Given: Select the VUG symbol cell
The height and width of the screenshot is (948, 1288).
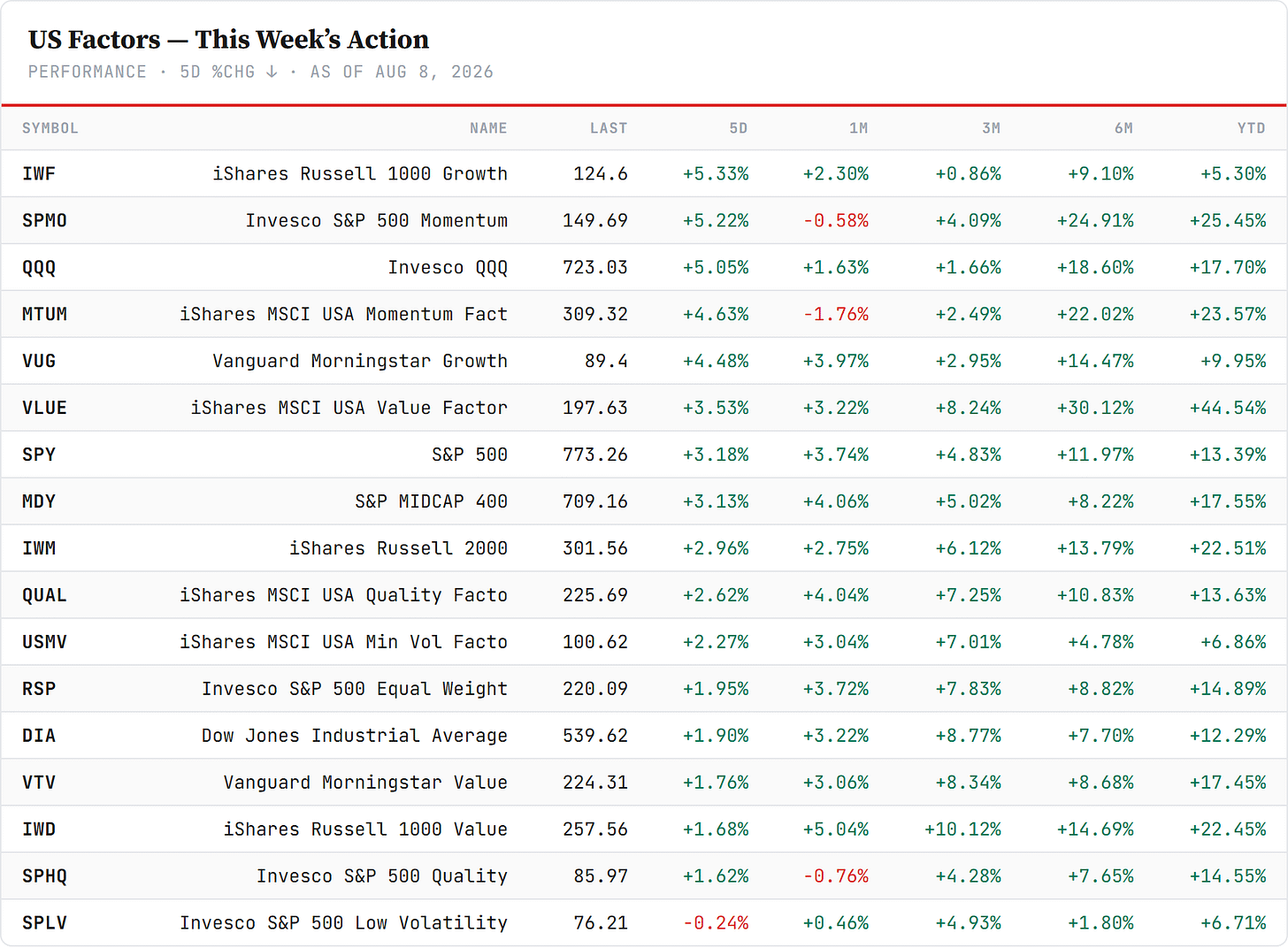Looking at the screenshot, I should [x=39, y=361].
